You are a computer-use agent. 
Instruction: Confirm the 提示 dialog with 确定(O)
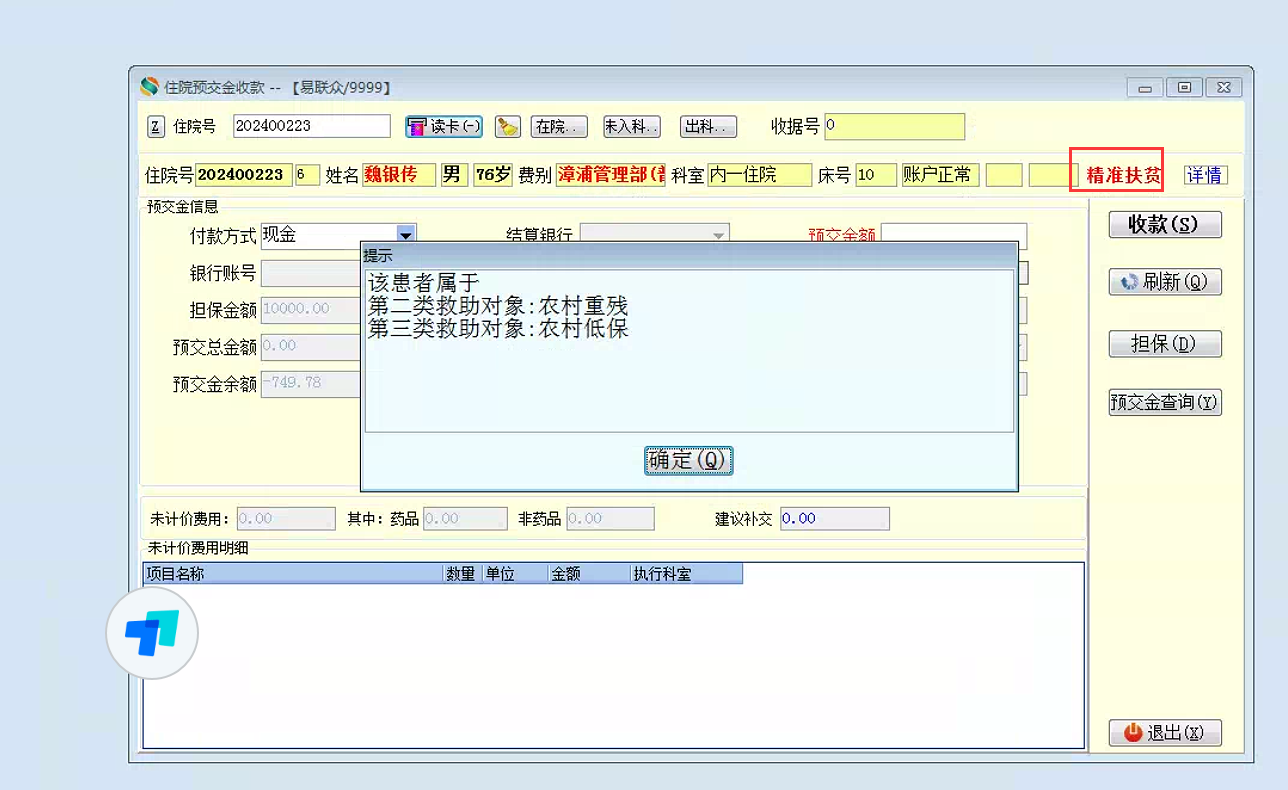689,460
